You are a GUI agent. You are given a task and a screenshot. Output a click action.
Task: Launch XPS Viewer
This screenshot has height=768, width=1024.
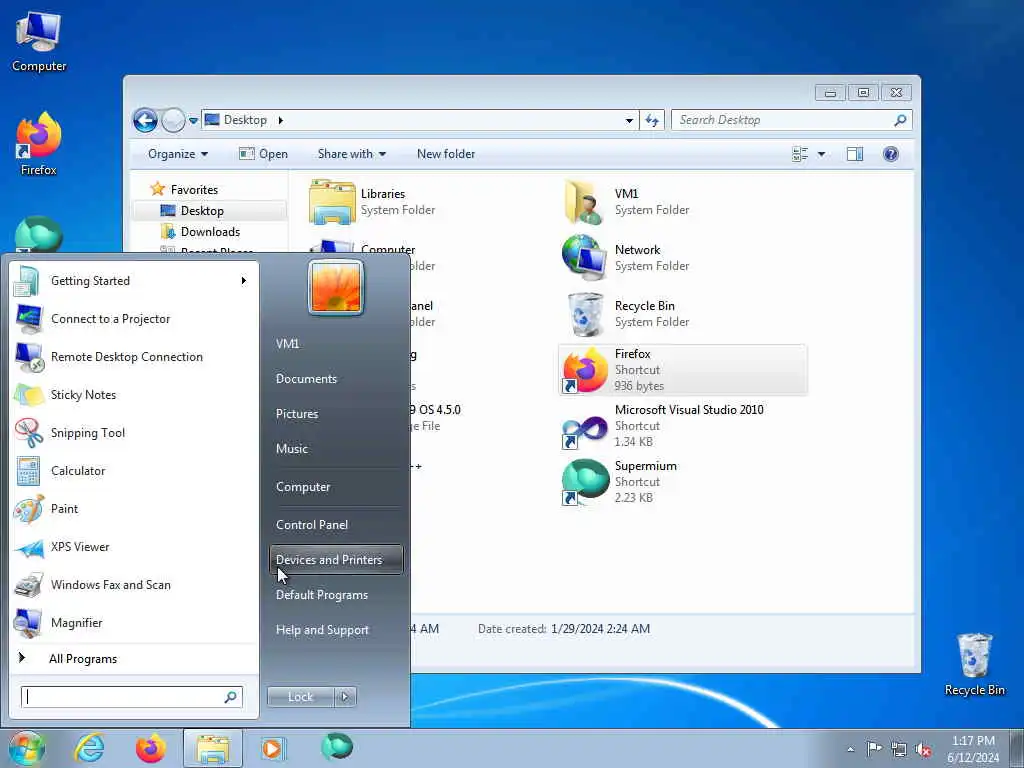click(134, 547)
